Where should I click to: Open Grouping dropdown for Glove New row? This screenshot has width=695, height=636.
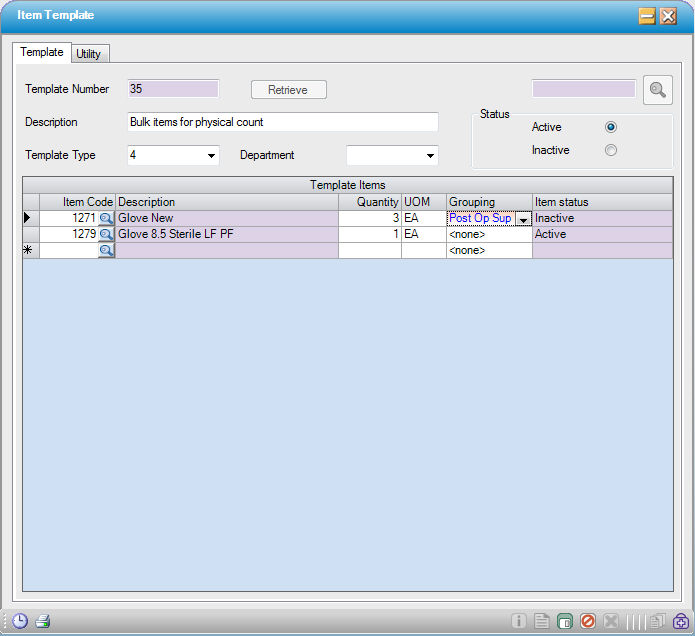[523, 218]
